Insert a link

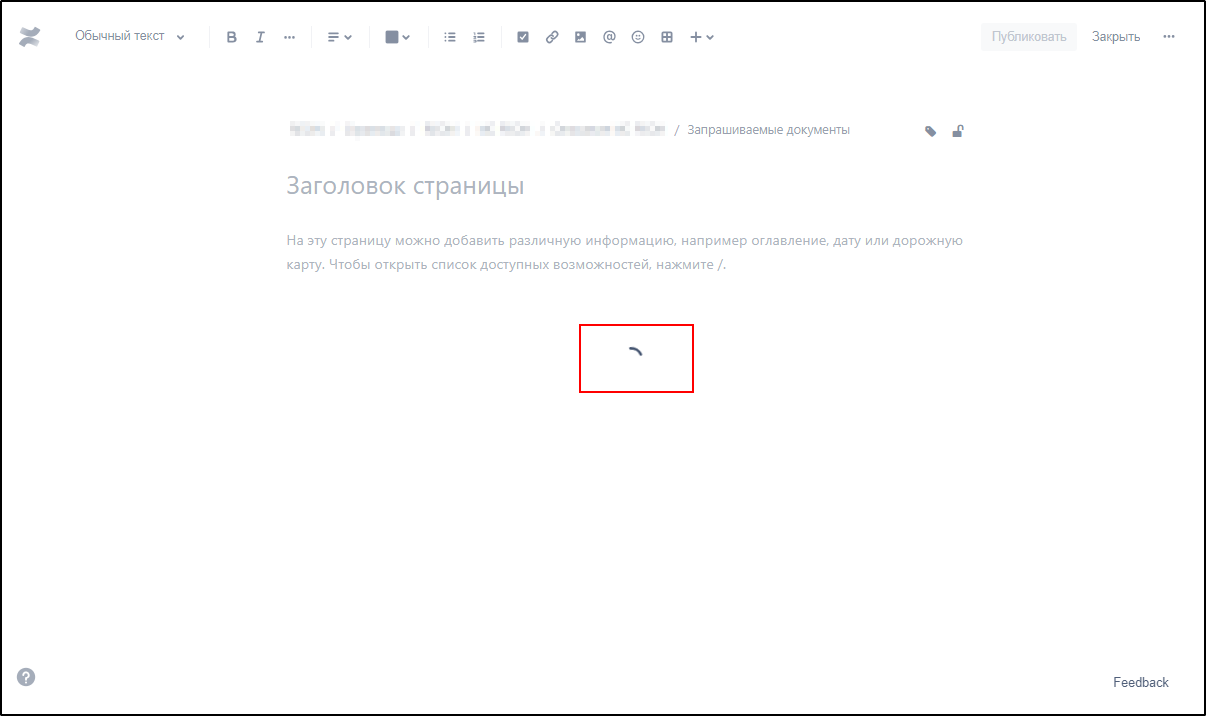[552, 37]
